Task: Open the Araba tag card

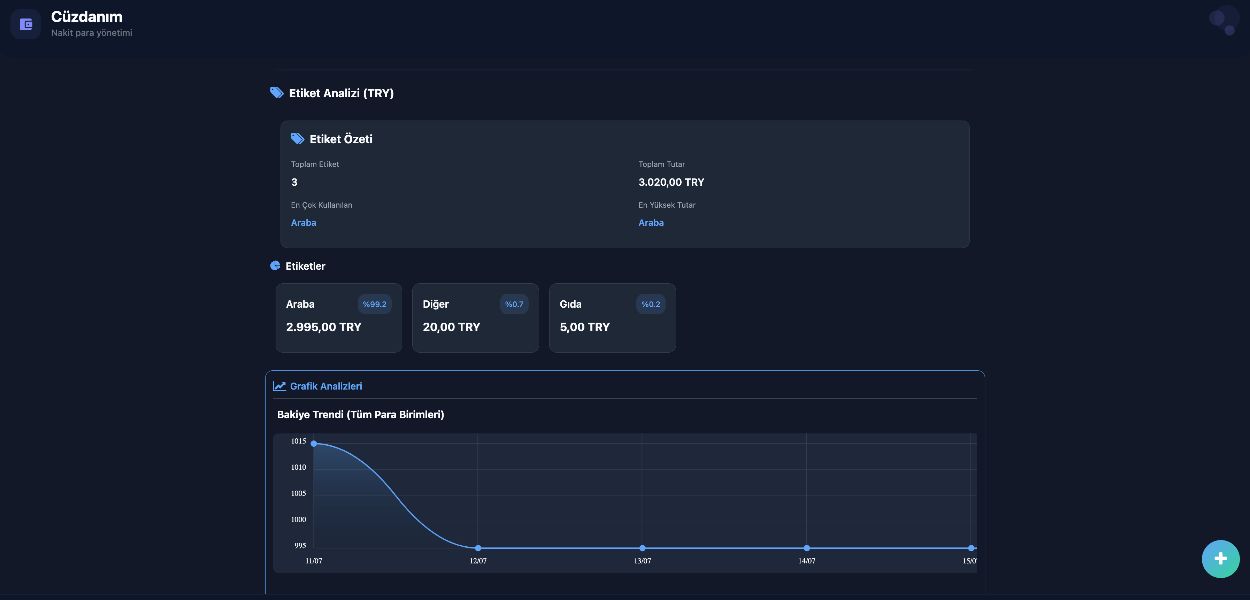Action: point(339,318)
